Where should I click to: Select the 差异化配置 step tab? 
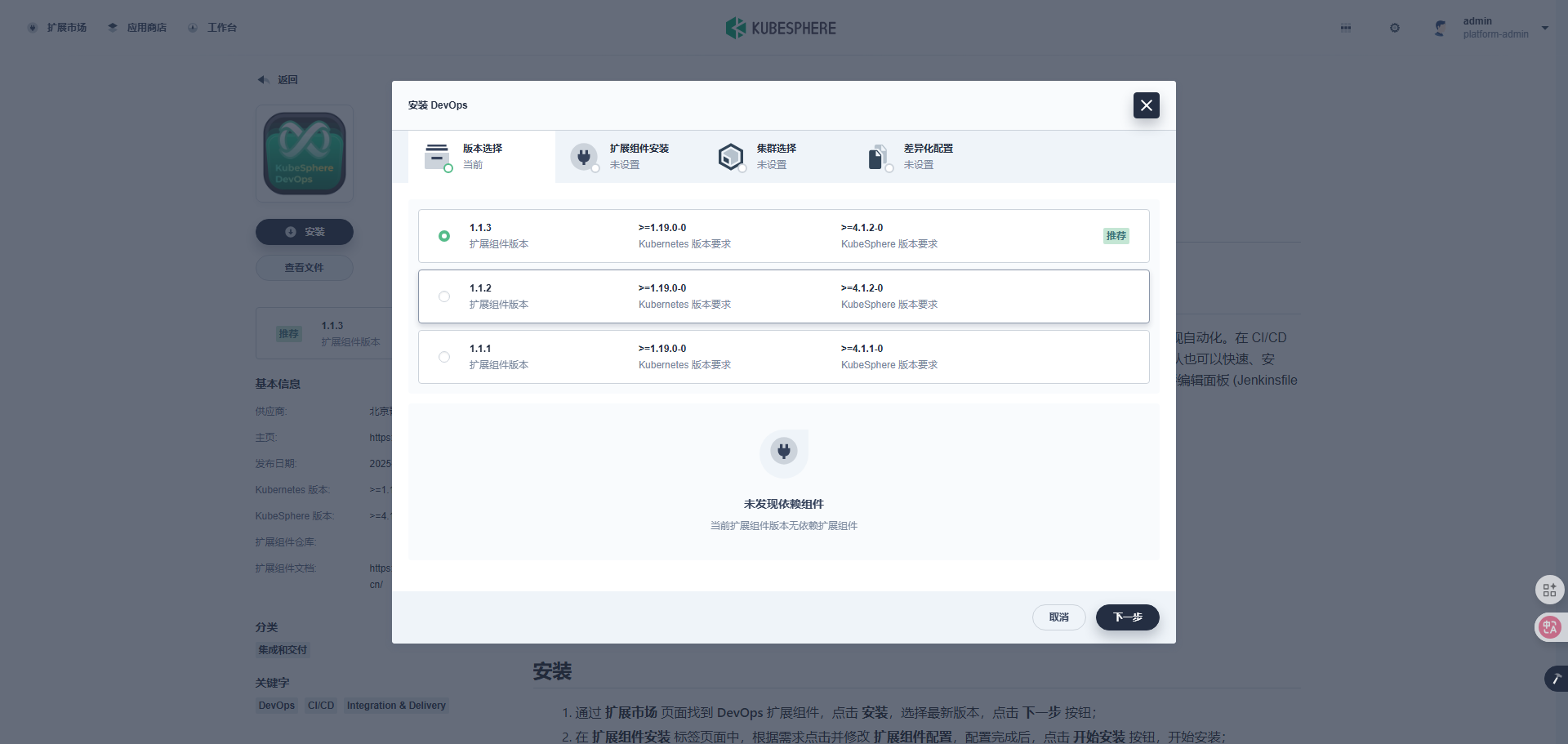923,157
